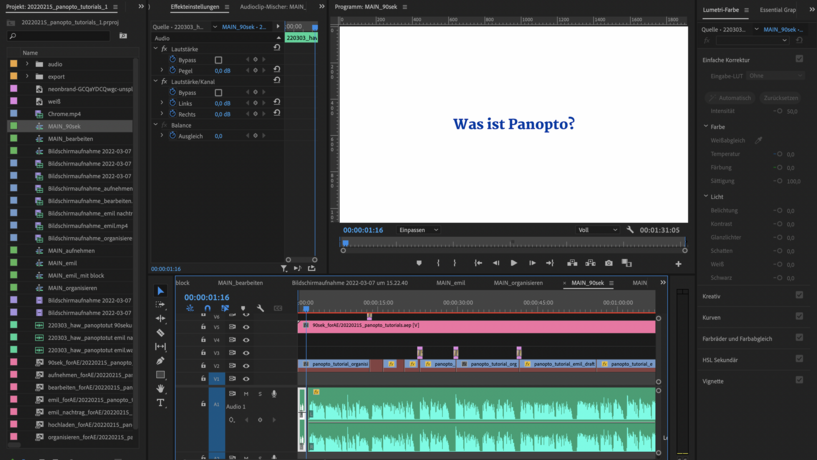
Task: Select the Selection arrow tool
Action: click(160, 291)
